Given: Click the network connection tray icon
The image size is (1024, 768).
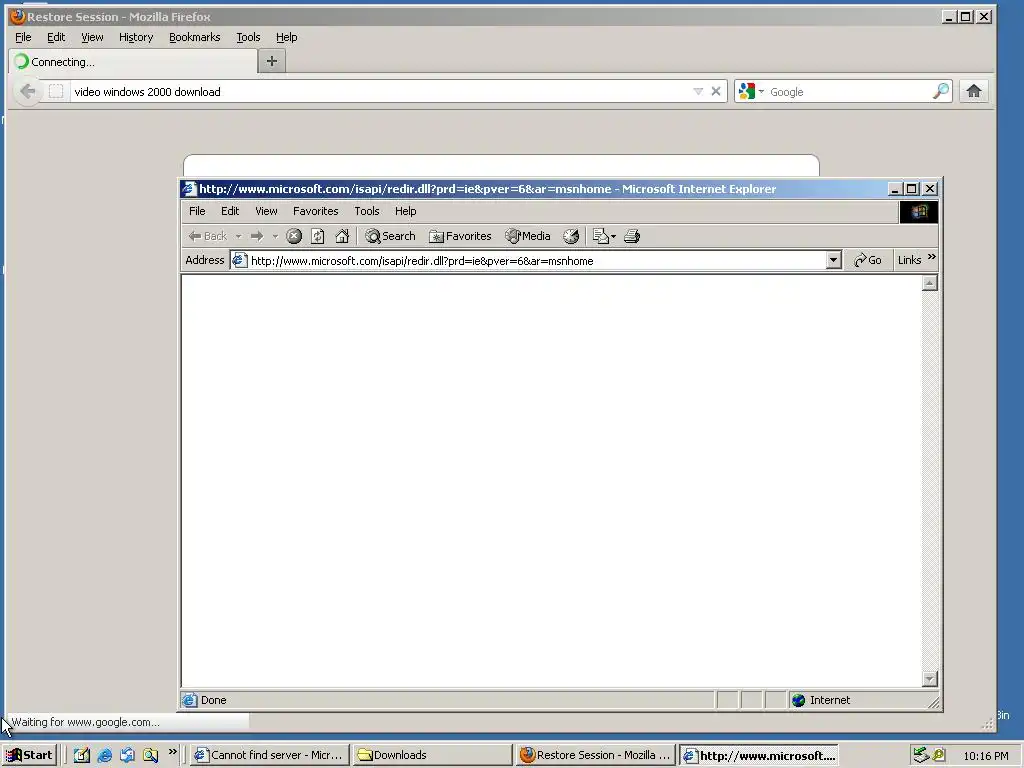Looking at the screenshot, I should coord(920,755).
